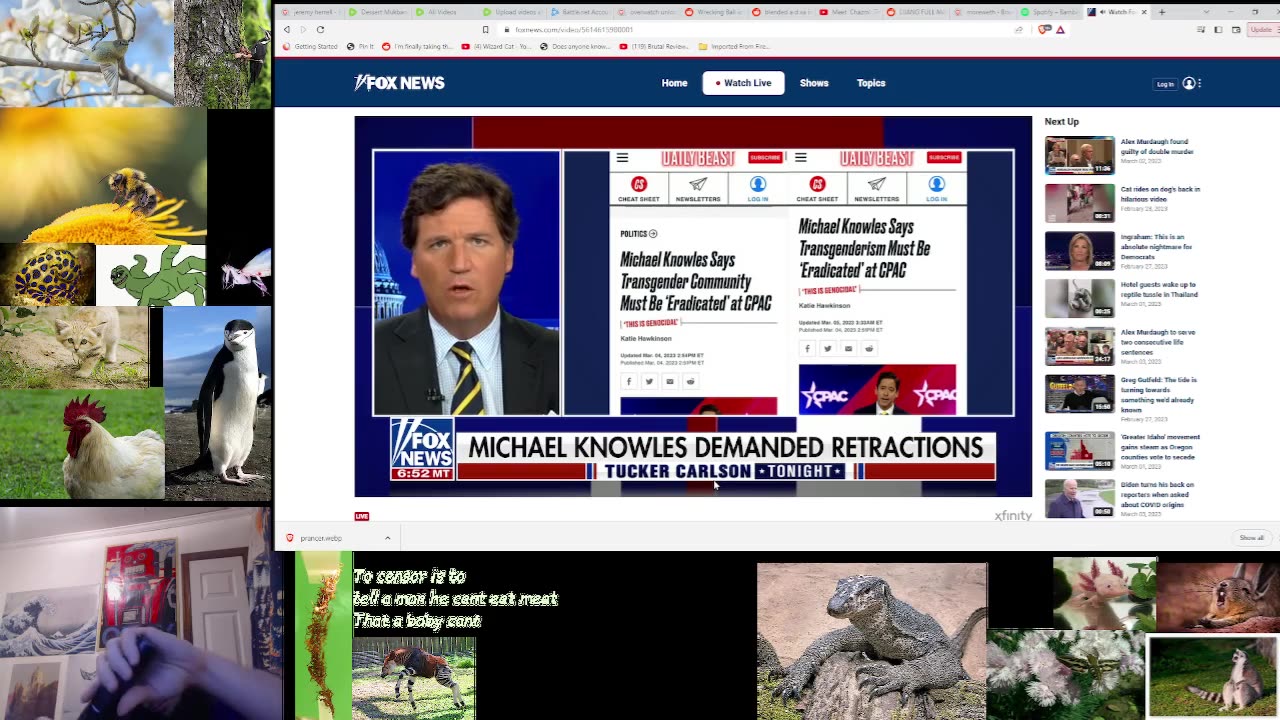Open the Imported From Firefox bookmark folder

pyautogui.click(x=733, y=47)
